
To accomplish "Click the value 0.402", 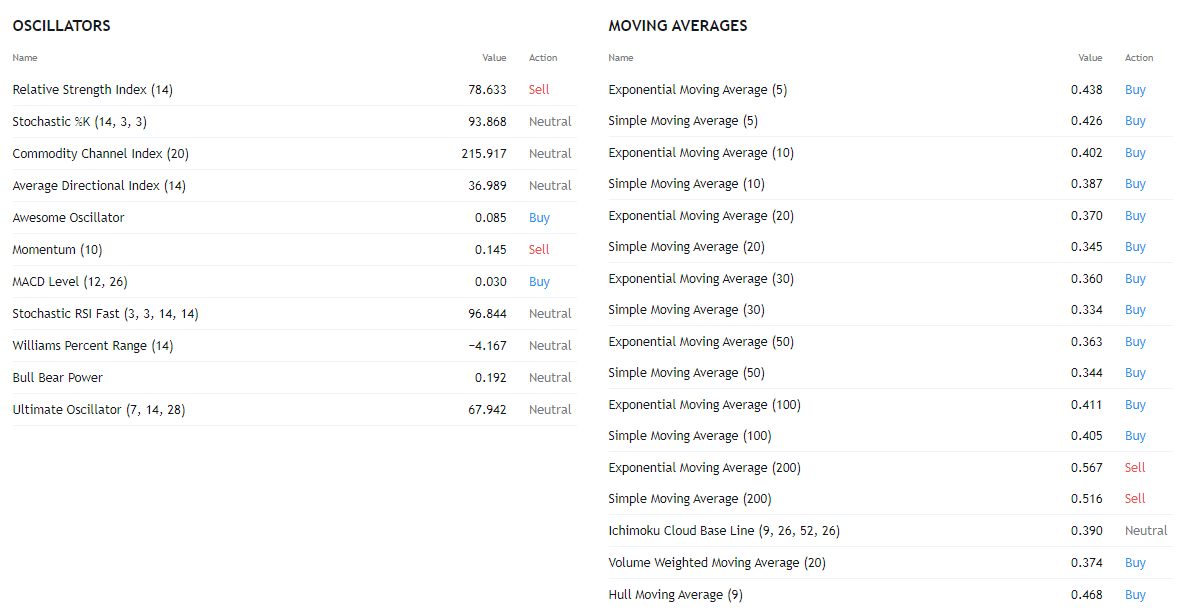I will pos(1087,152).
